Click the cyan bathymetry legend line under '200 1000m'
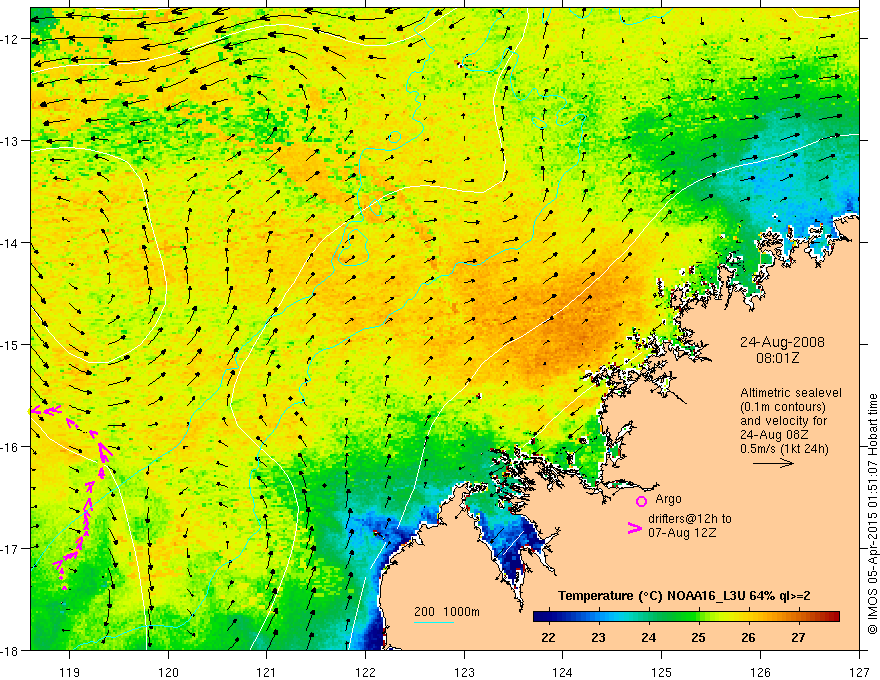This screenshot has width=880, height=680. click(433, 622)
